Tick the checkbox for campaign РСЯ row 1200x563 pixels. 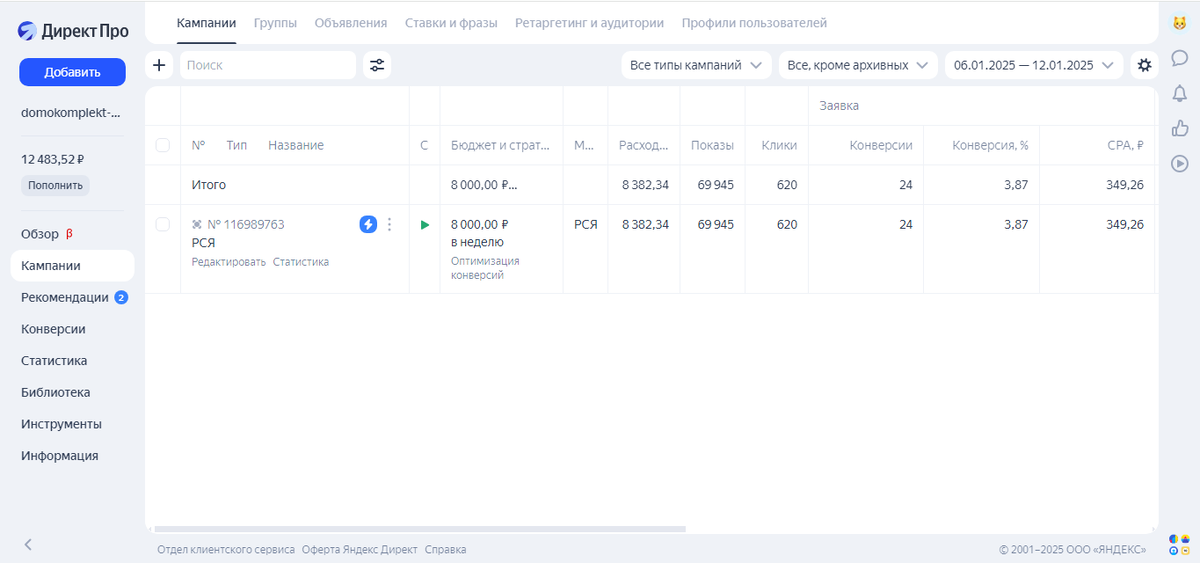coord(163,225)
